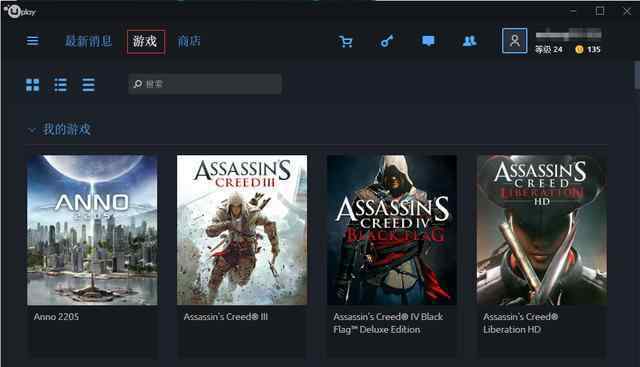Viewport: 640px width, 367px height.
Task: Switch to large grid view
Action: click(33, 85)
